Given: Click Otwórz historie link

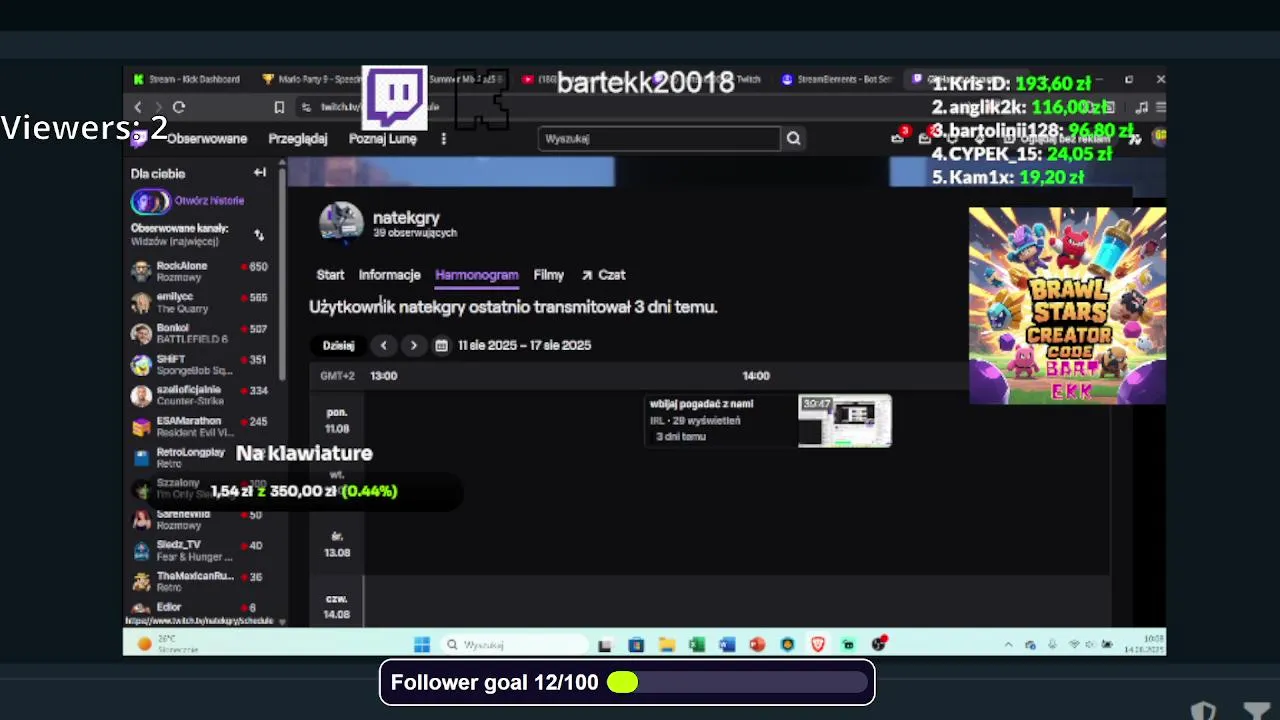Looking at the screenshot, I should [x=209, y=201].
